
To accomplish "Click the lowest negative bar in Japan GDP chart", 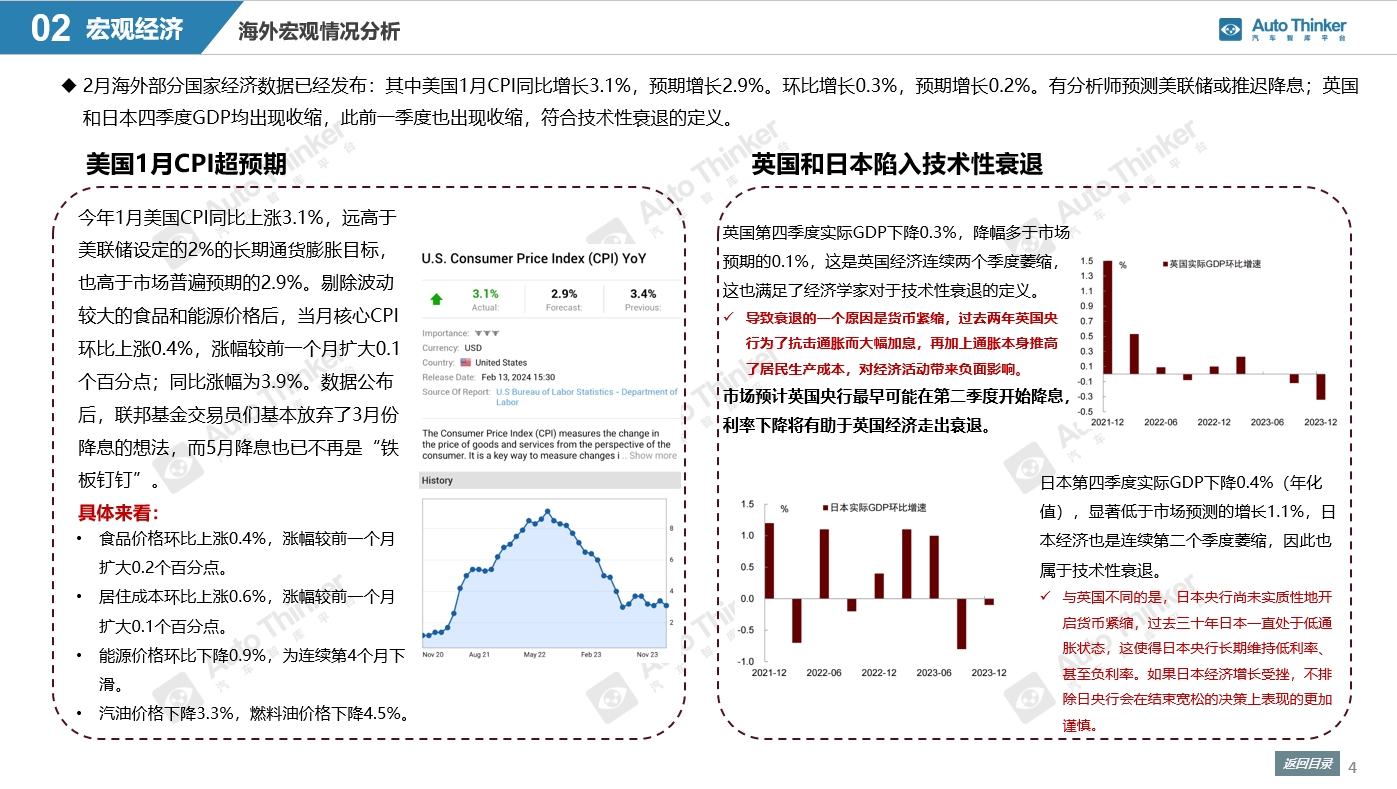I will [961, 624].
